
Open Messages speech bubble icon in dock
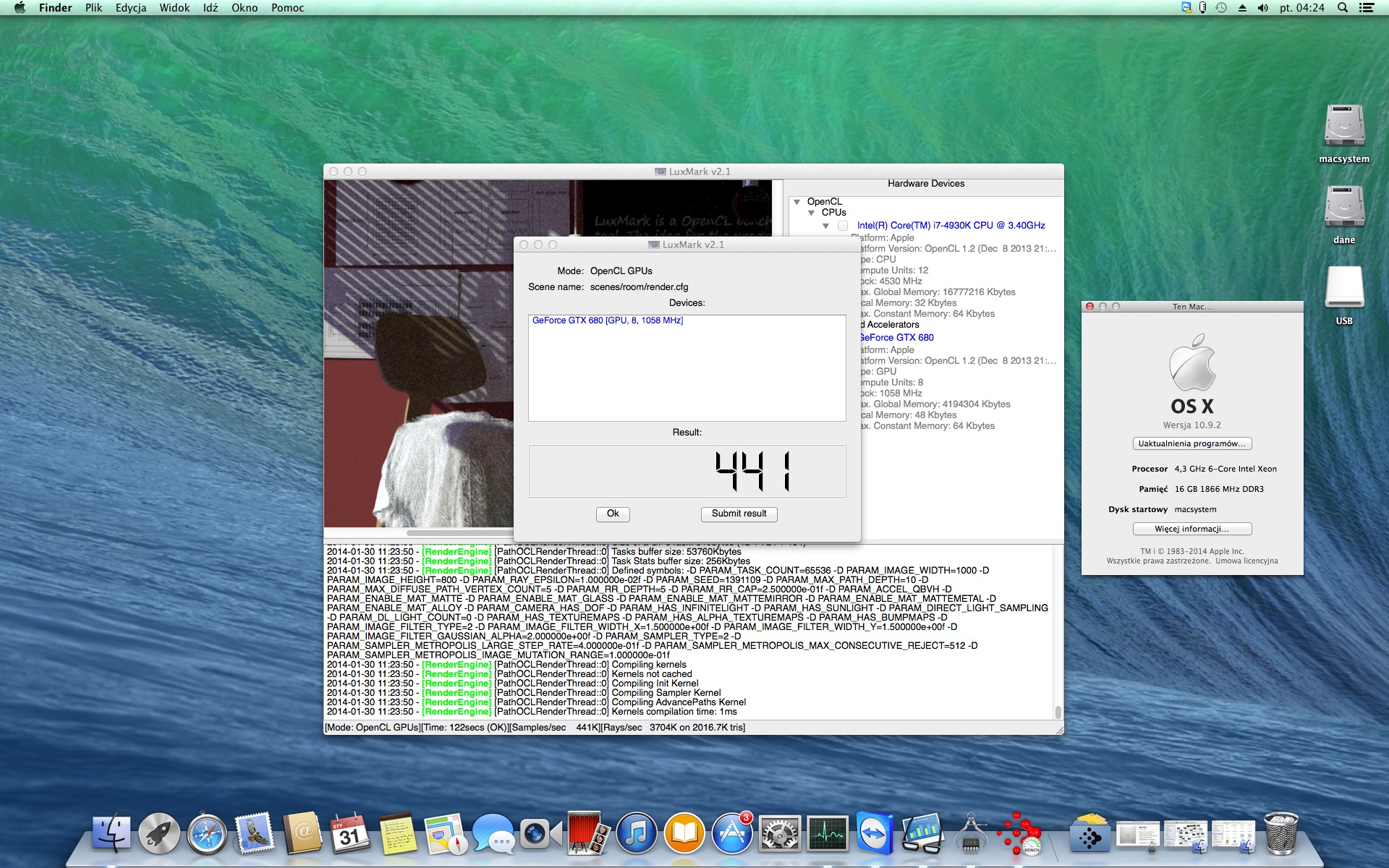[493, 834]
